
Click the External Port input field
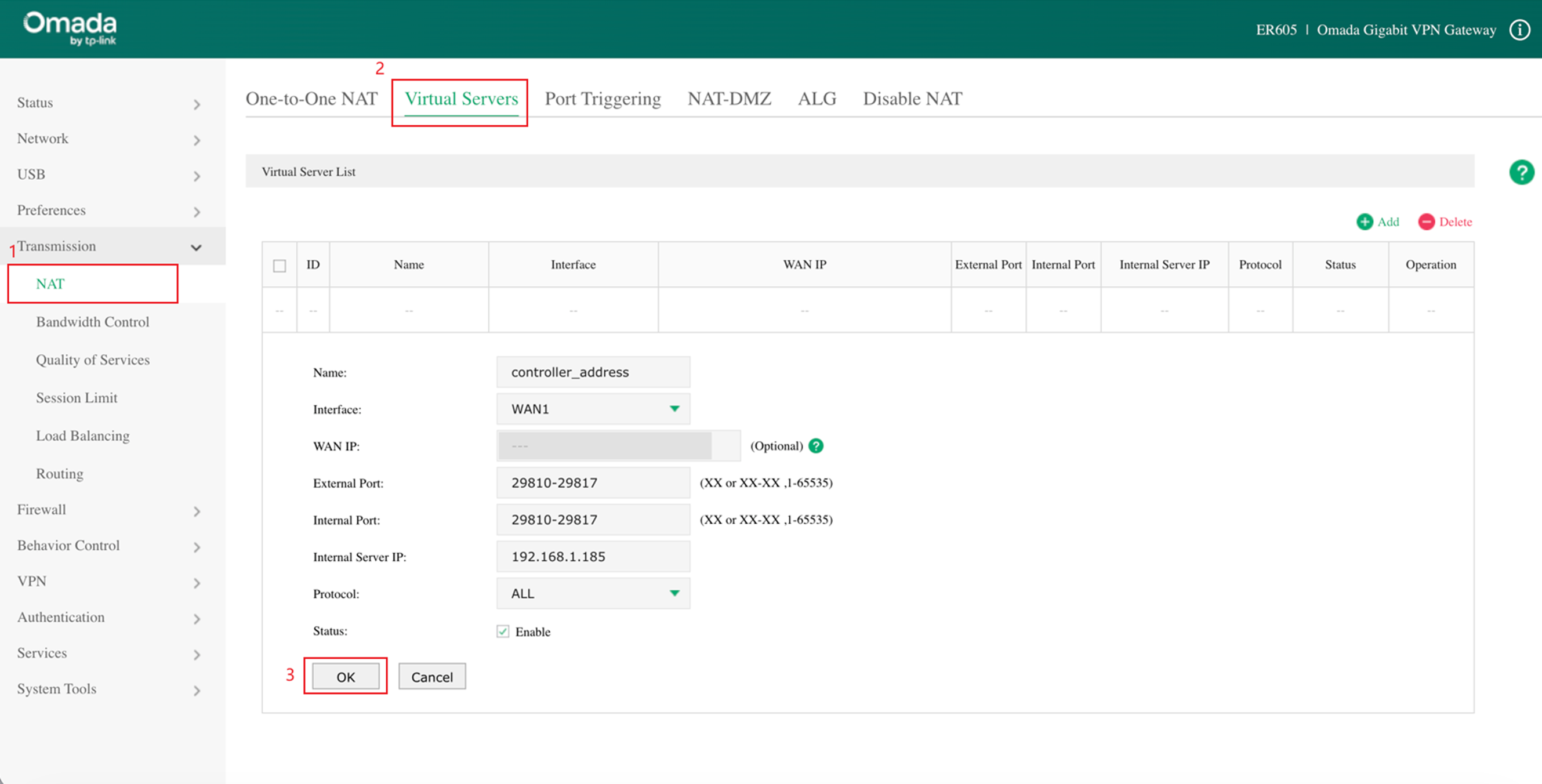coord(593,483)
